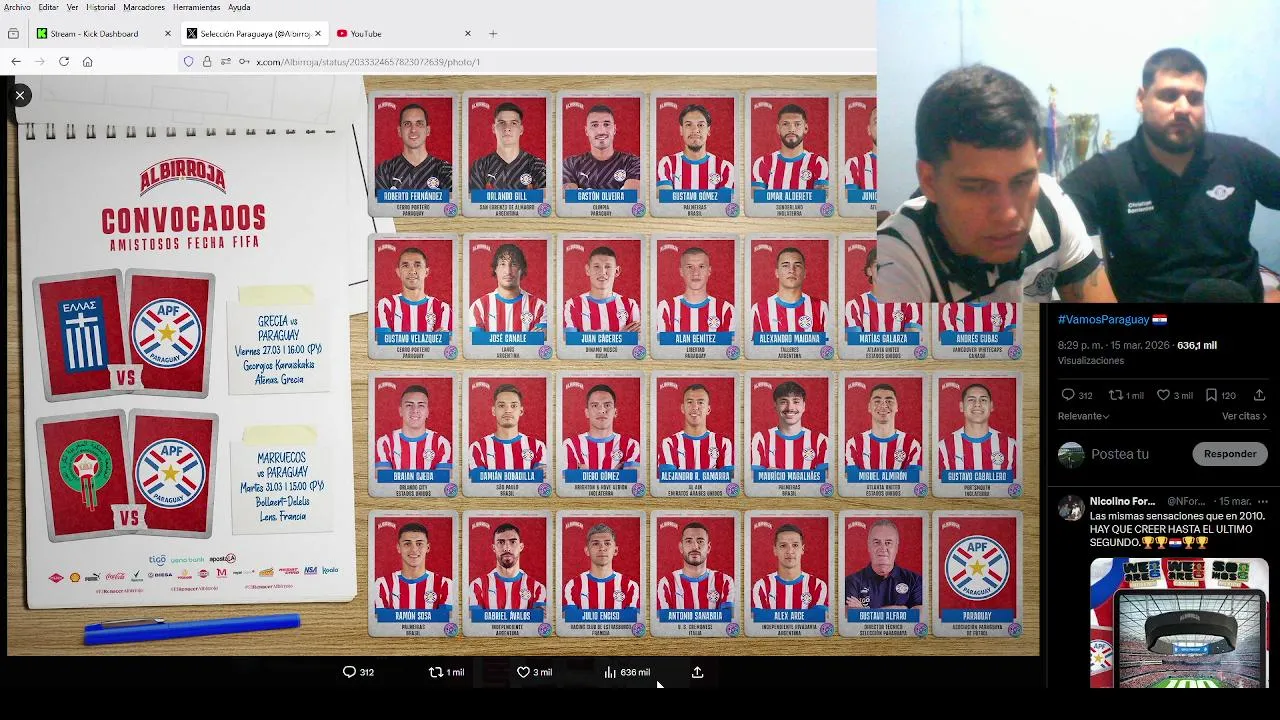Screen dimensions: 1280x720
Task: Open the tracking protection shield icon
Action: (188, 61)
